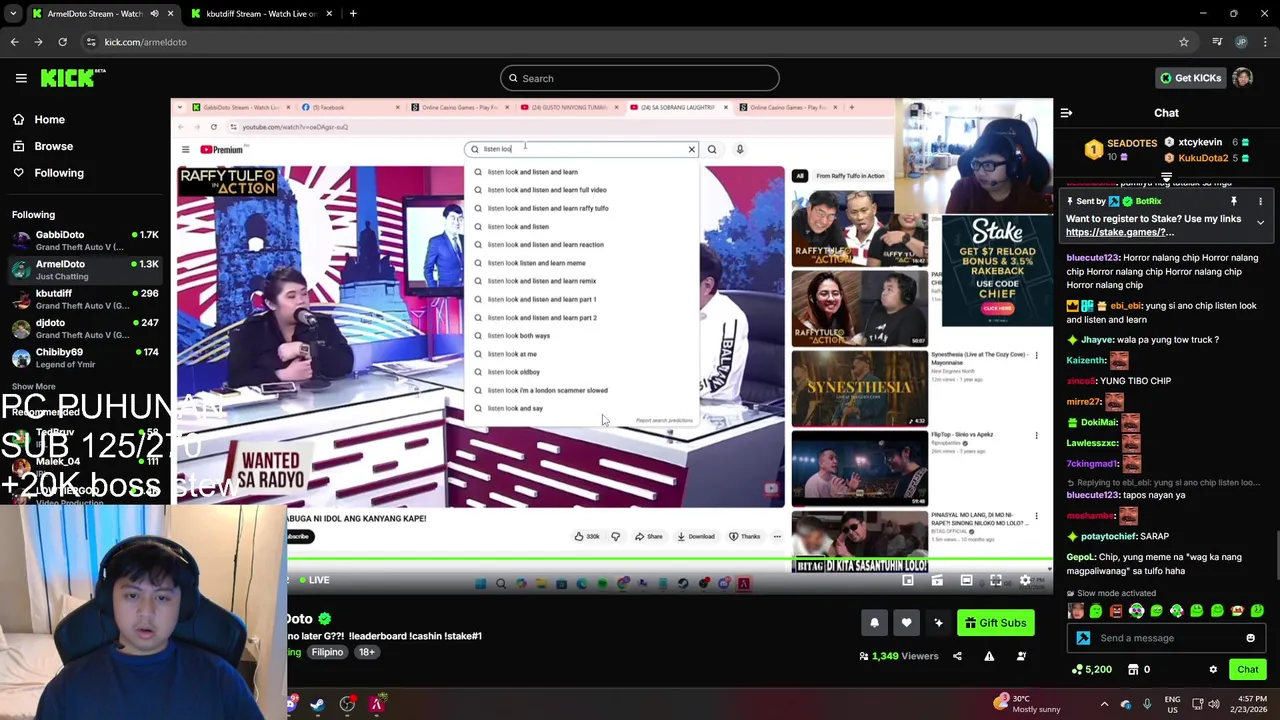Open the emoji picker in chat box
The height and width of the screenshot is (720, 1280).
(x=1250, y=638)
